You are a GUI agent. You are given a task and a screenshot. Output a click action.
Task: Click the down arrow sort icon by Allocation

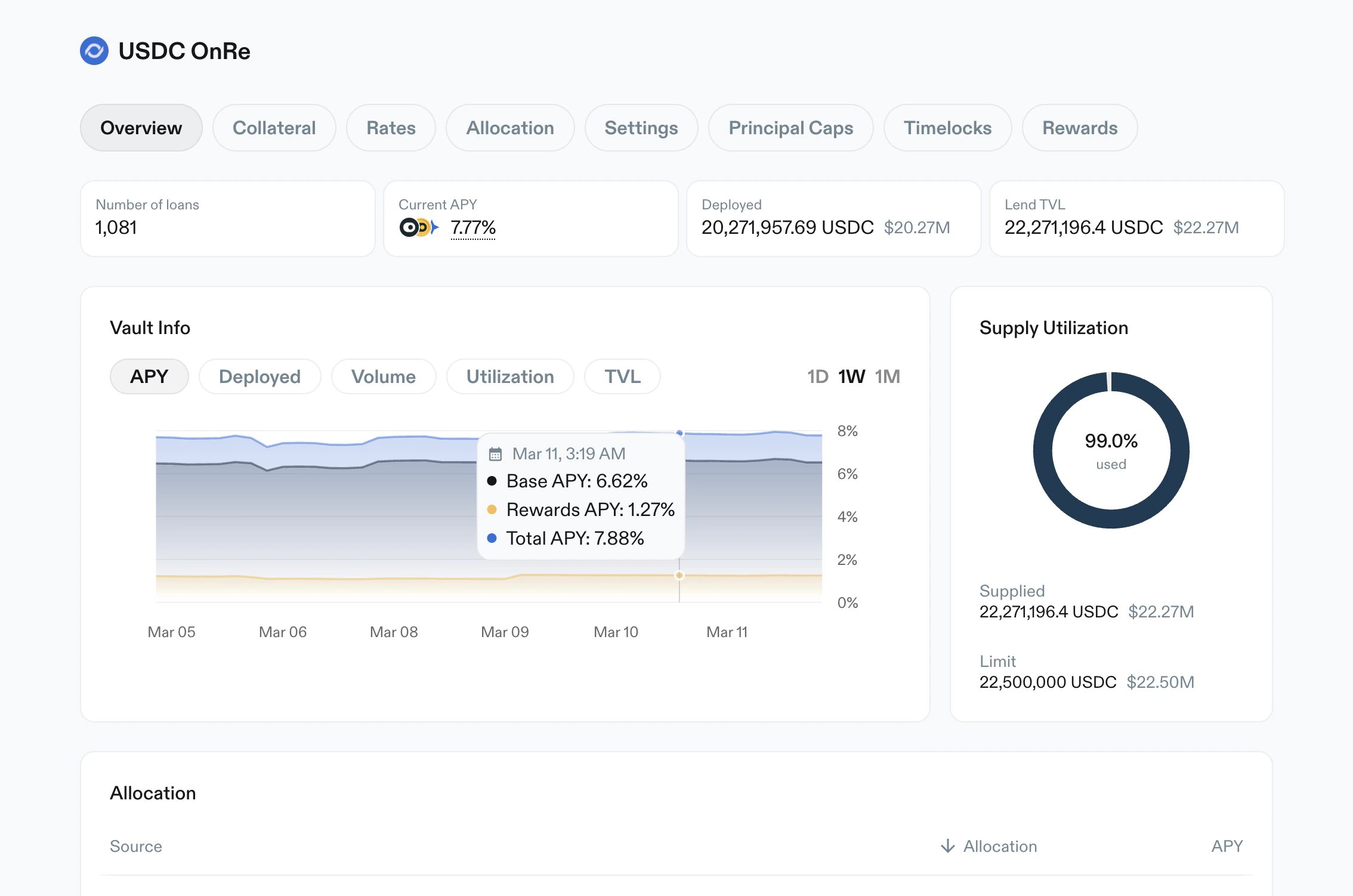947,846
